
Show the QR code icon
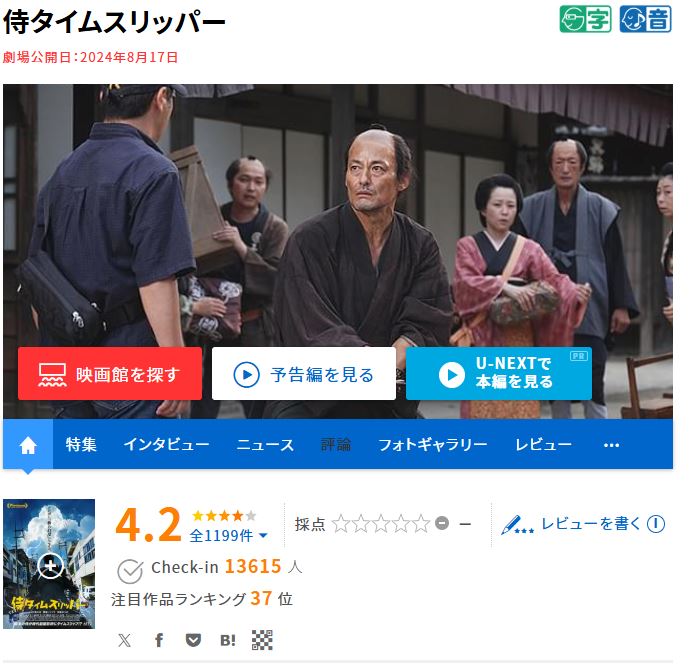coord(262,640)
